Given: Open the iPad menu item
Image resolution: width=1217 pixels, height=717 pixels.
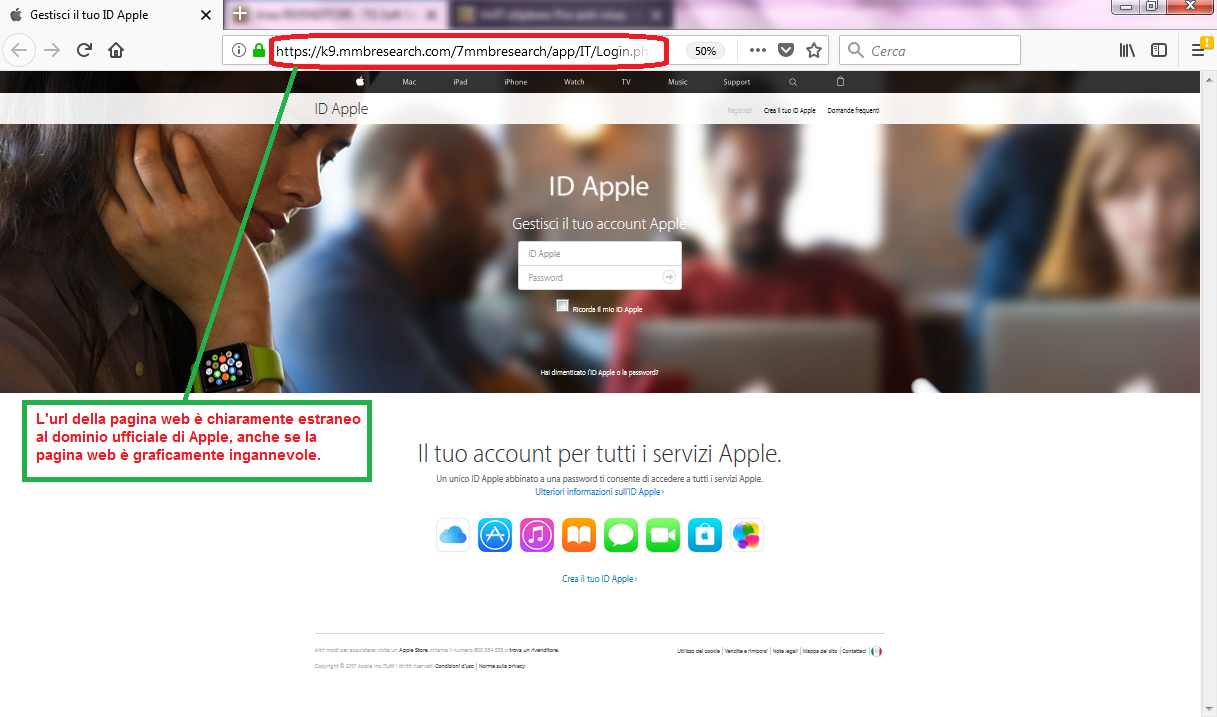Looking at the screenshot, I should [x=460, y=82].
